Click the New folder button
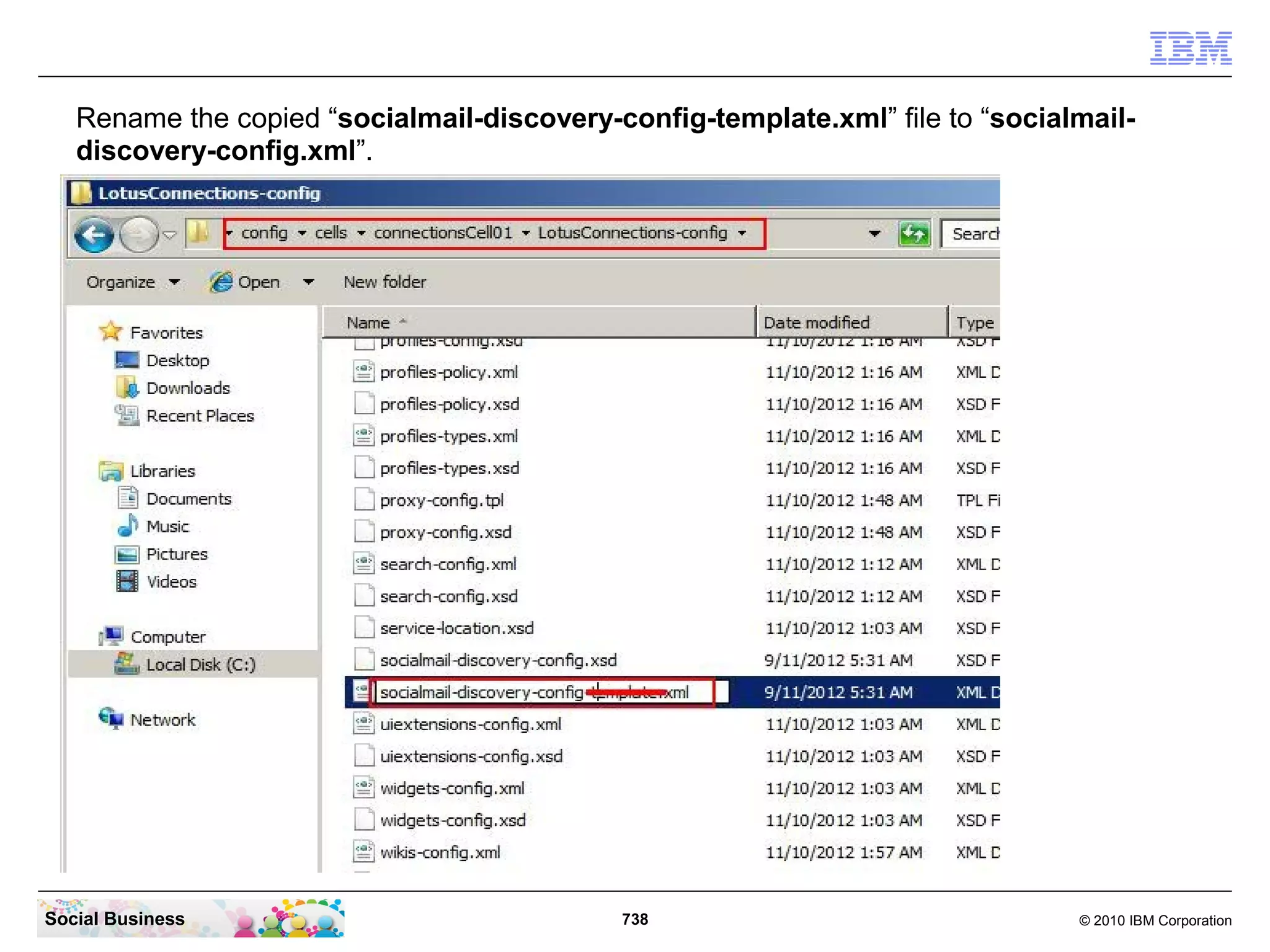Screen dimensions: 1270x952 pyautogui.click(x=384, y=282)
